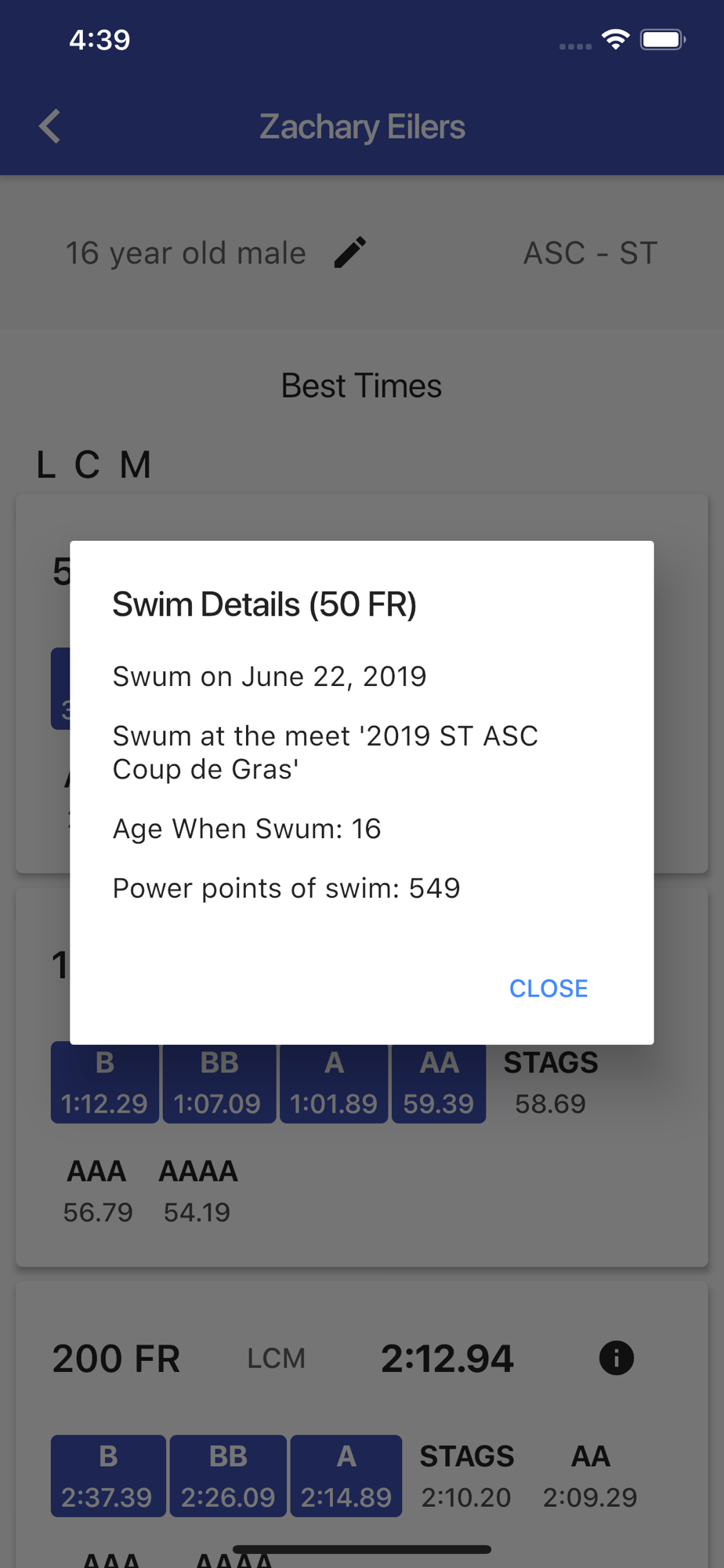Tap the STAGS 2:10.20 standard

tap(467, 1476)
